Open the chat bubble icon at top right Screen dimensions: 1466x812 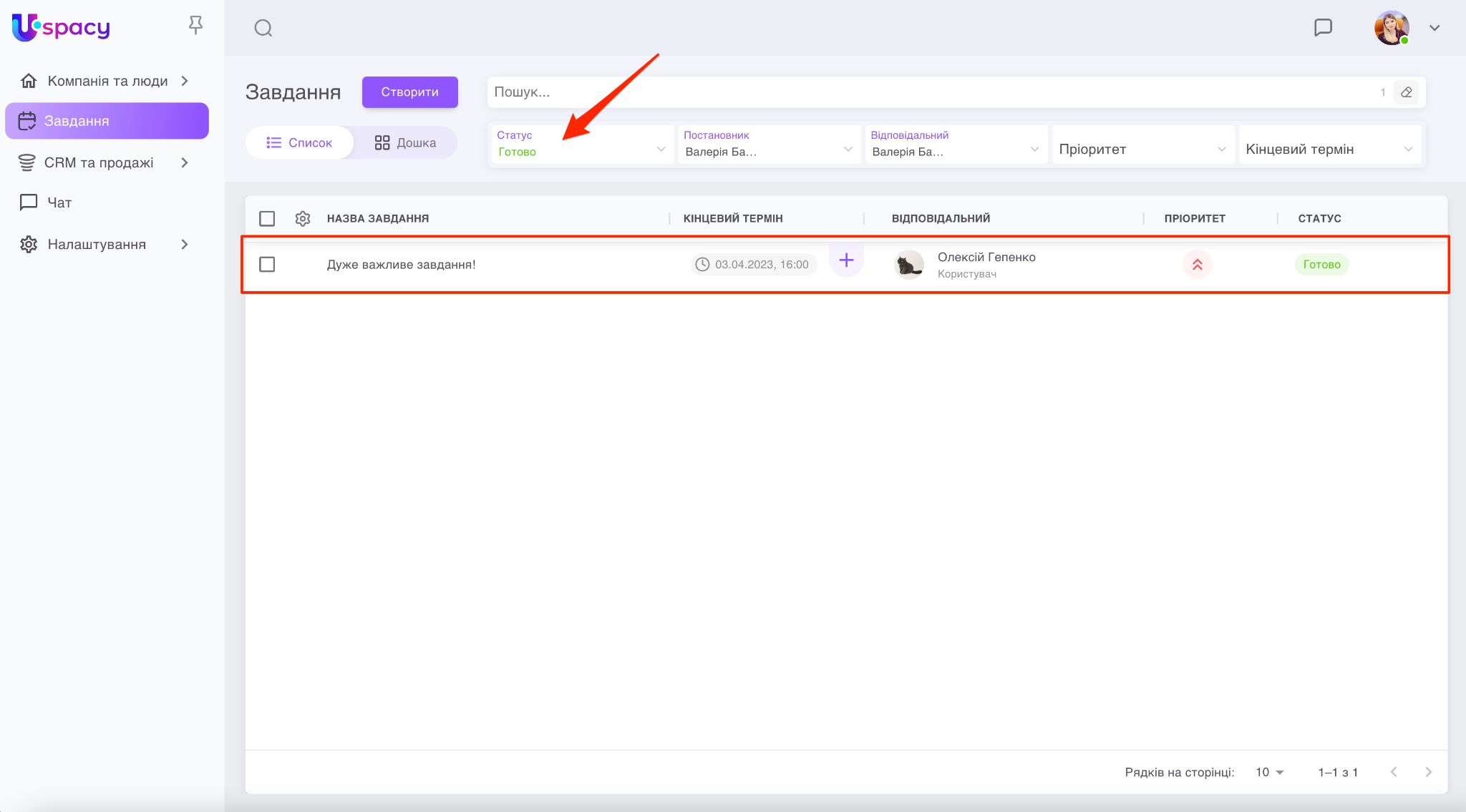[x=1323, y=28]
